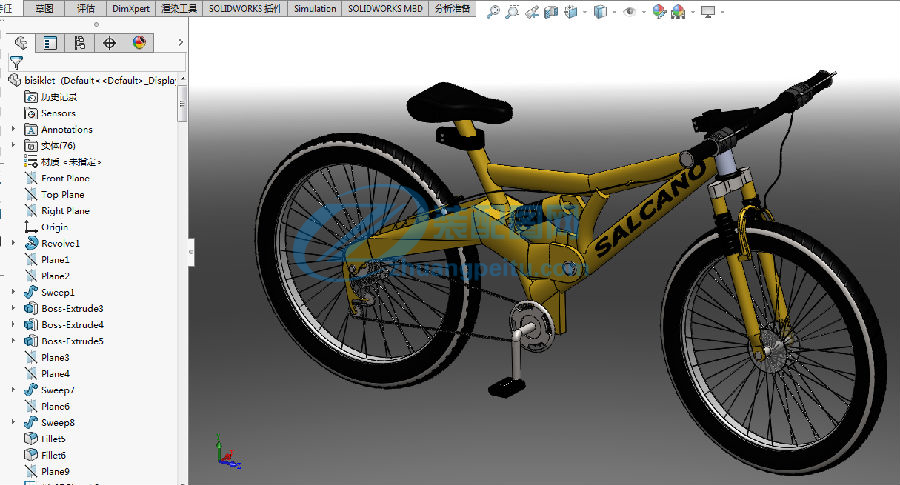Expand the Sweep1 feature
The width and height of the screenshot is (900, 485).
pyautogui.click(x=13, y=292)
